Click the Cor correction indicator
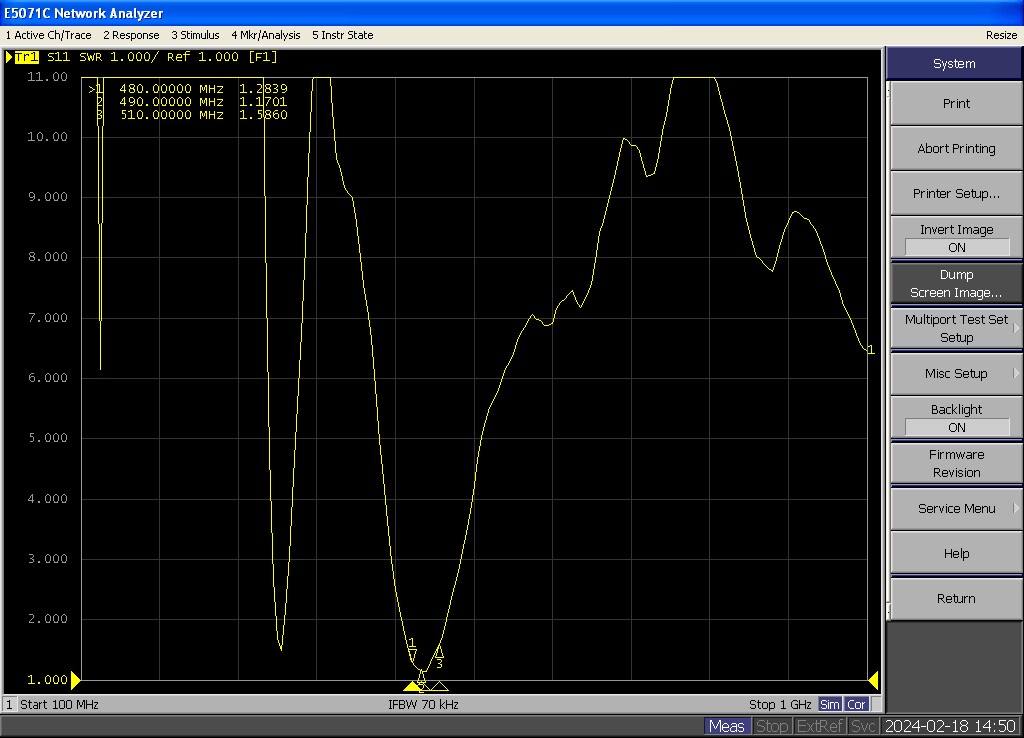Viewport: 1024px width, 738px height. pyautogui.click(x=856, y=705)
